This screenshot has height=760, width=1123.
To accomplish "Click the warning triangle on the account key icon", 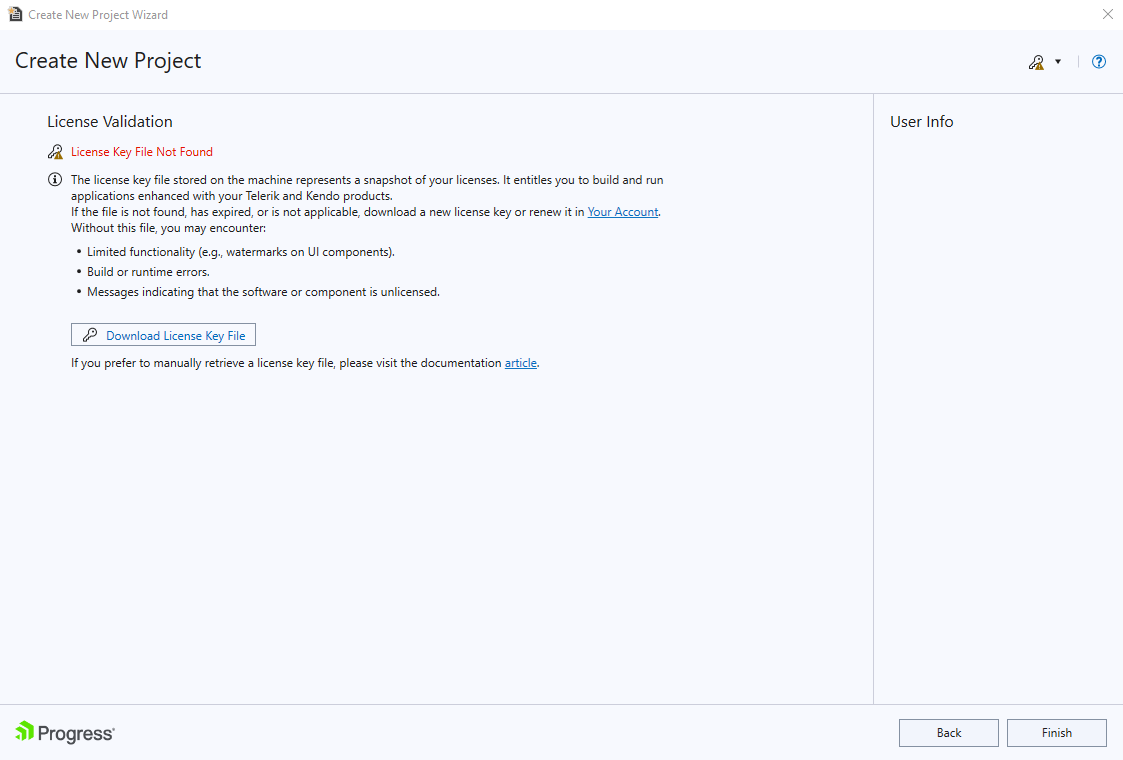I will coord(1040,66).
